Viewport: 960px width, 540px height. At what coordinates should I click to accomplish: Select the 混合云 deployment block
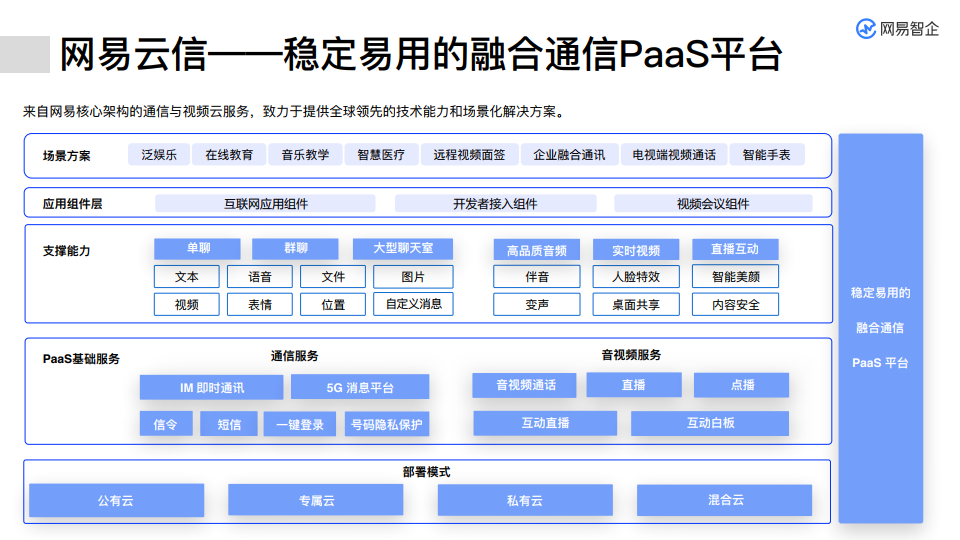725,500
